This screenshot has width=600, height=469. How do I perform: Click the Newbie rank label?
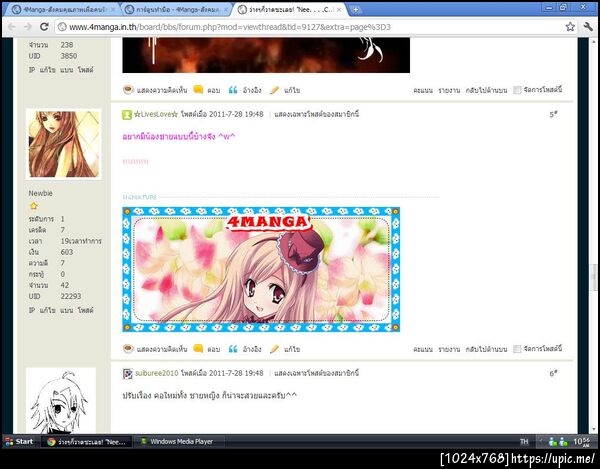pos(41,193)
